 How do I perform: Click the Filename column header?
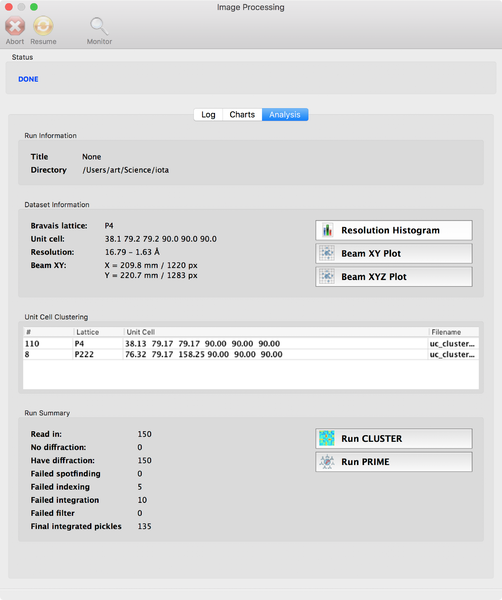point(453,332)
